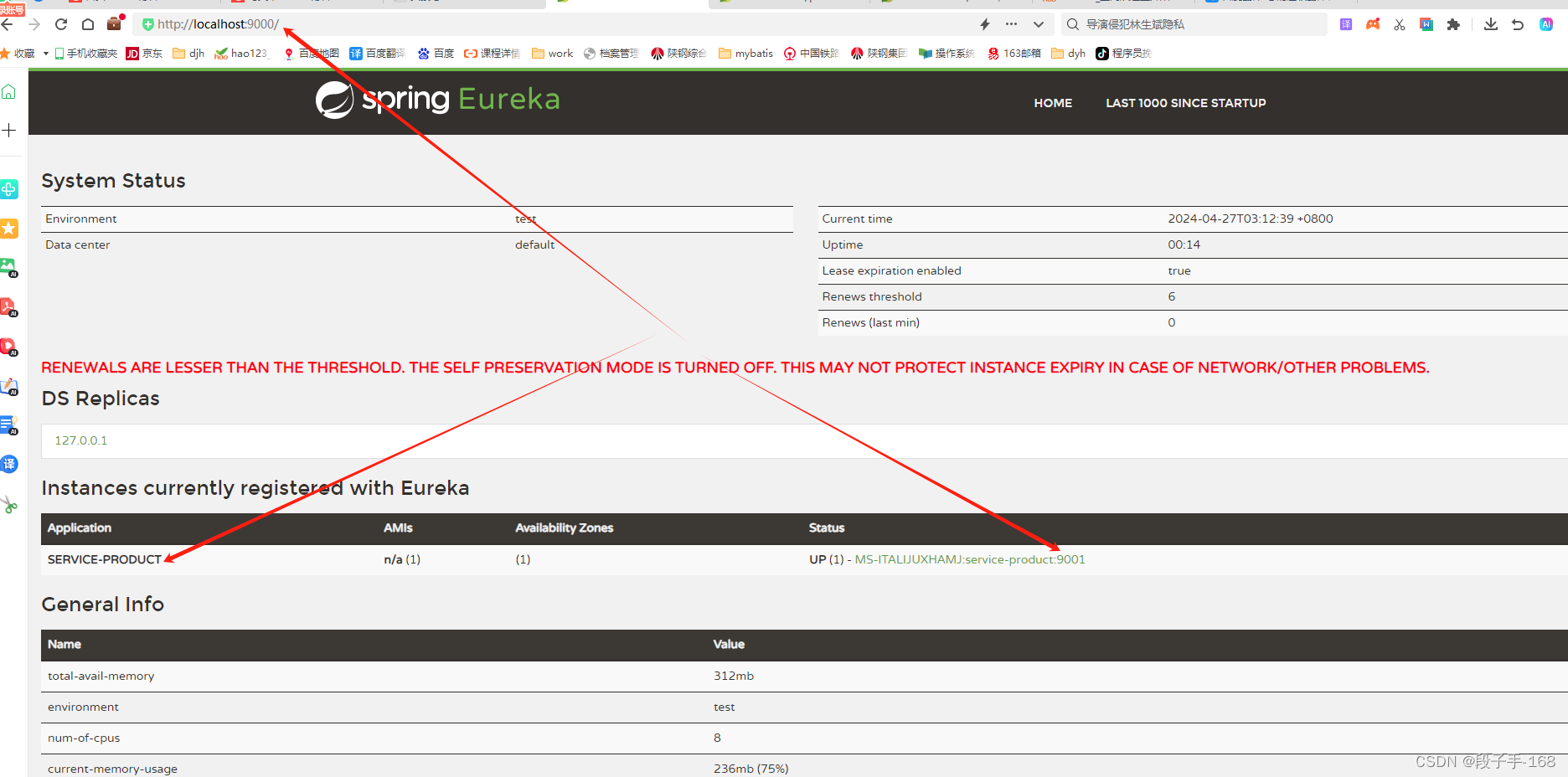
Task: Open the dyh bookmark folder
Action: click(x=1068, y=54)
